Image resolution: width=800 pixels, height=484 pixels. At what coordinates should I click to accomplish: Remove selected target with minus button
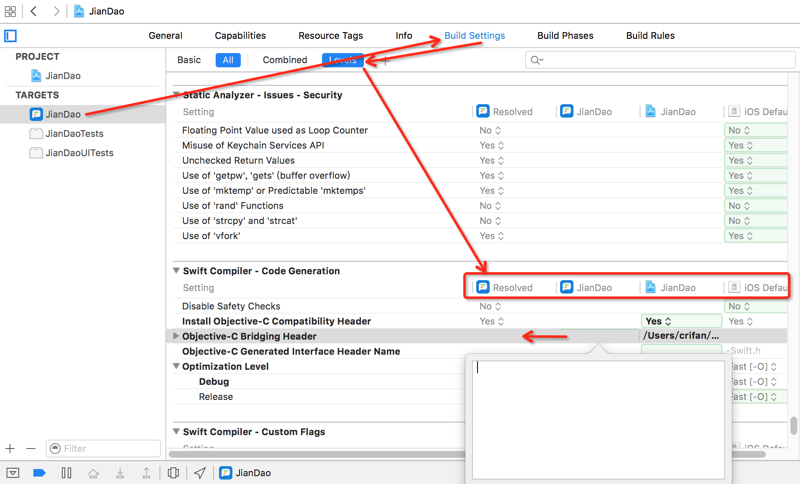(x=31, y=449)
